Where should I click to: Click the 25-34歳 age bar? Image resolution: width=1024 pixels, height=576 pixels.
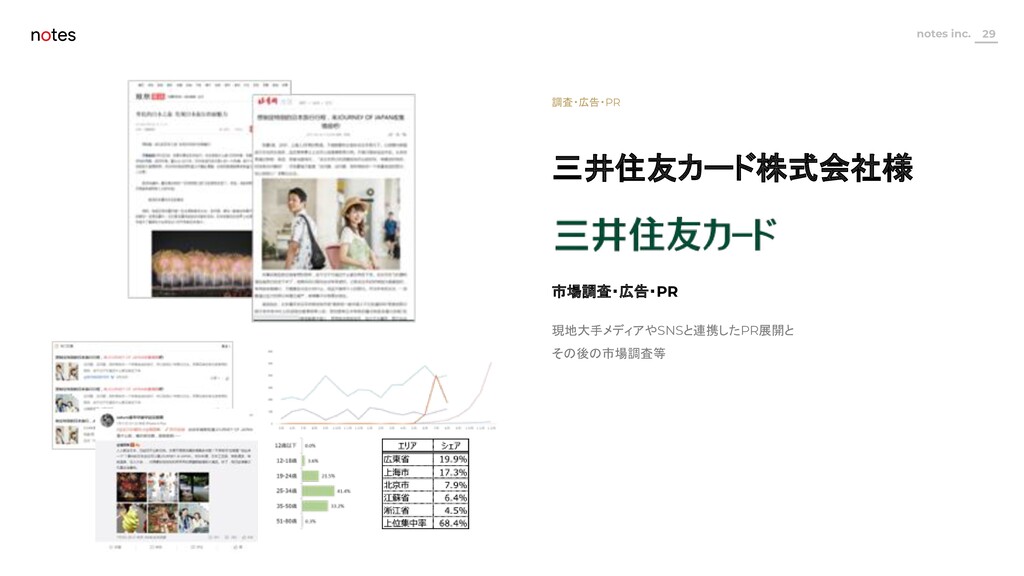pos(319,490)
